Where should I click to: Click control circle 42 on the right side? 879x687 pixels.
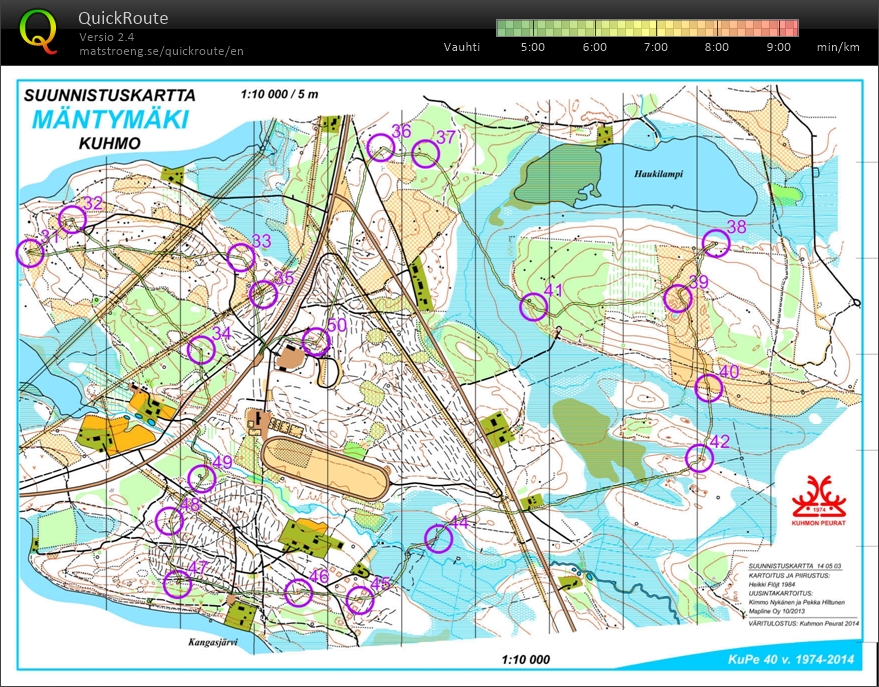pyautogui.click(x=700, y=456)
